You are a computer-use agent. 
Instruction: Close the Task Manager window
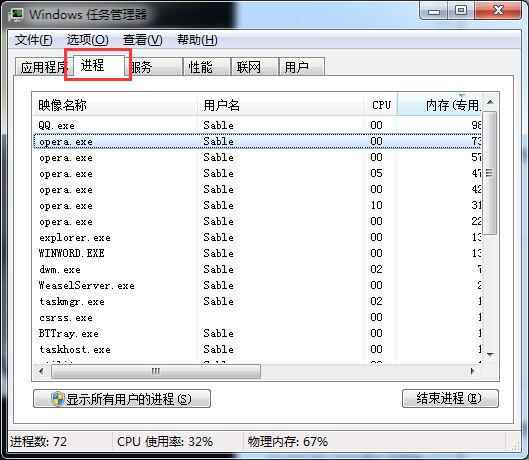tap(498, 11)
